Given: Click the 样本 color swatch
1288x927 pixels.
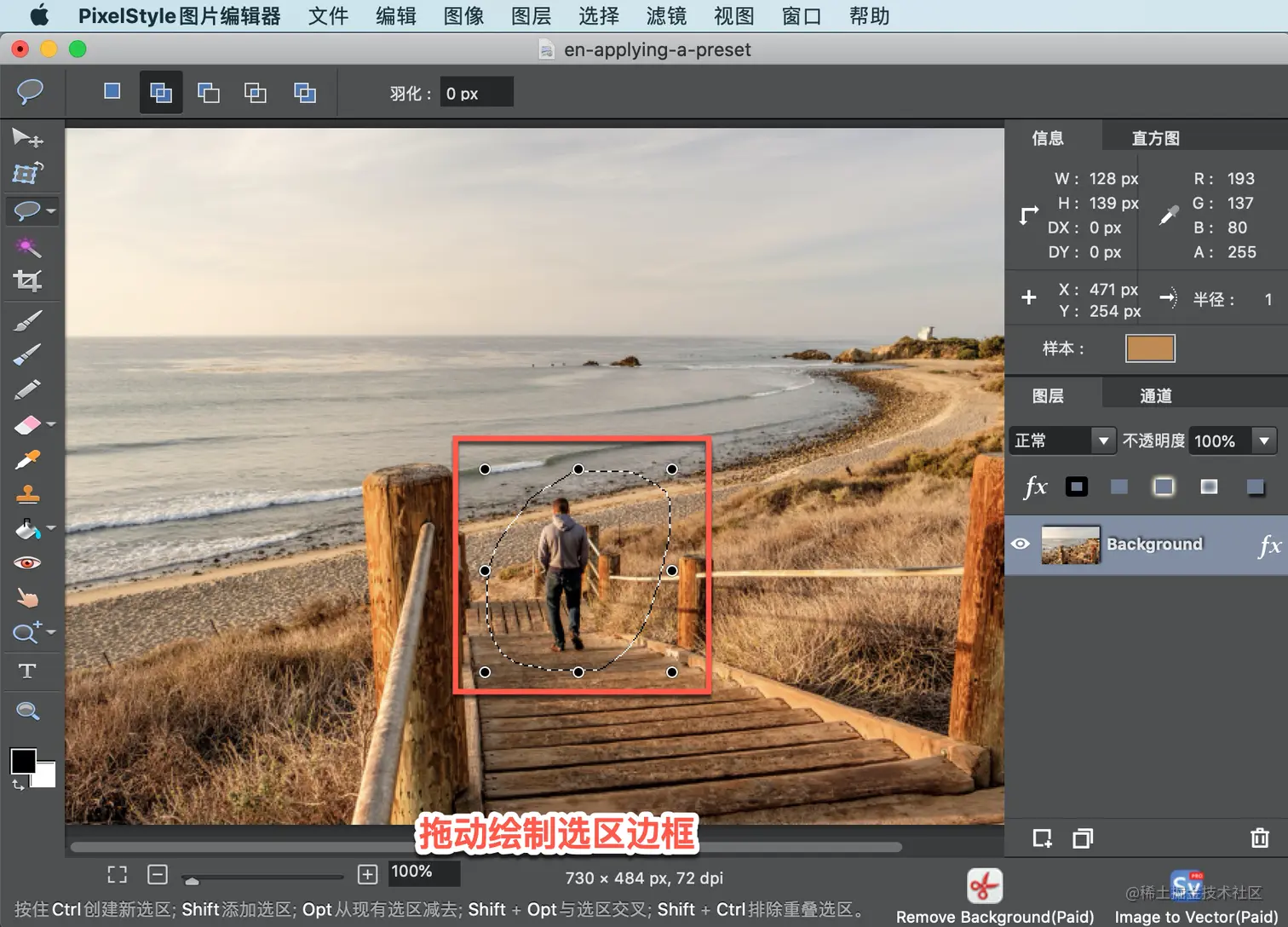Looking at the screenshot, I should pyautogui.click(x=1150, y=348).
